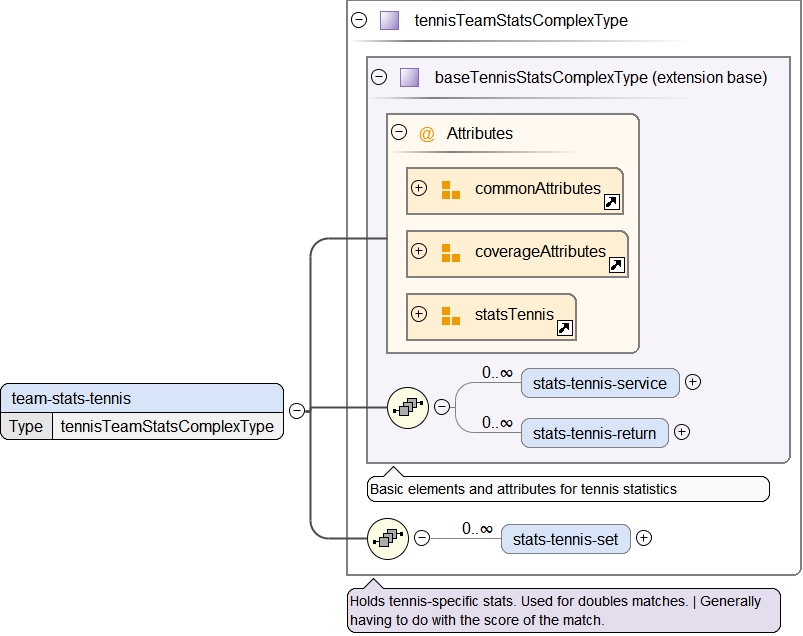Select the team-stats-tennis root element
This screenshot has height=636, width=803.
(141, 398)
